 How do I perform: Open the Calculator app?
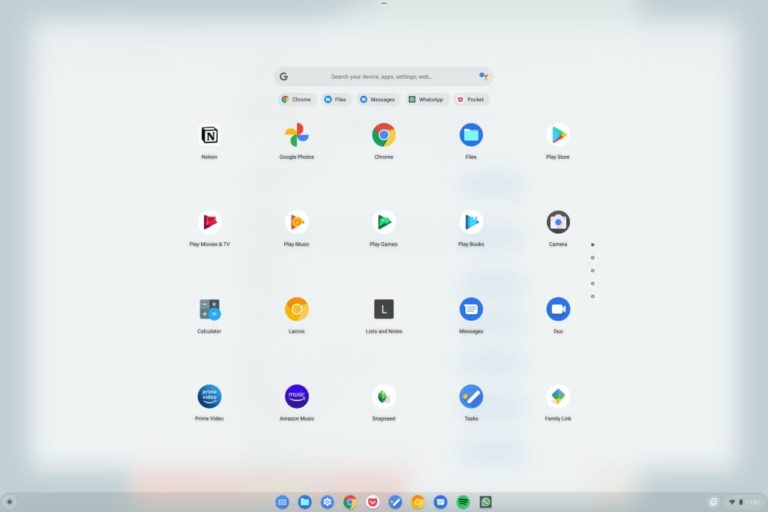pos(209,310)
